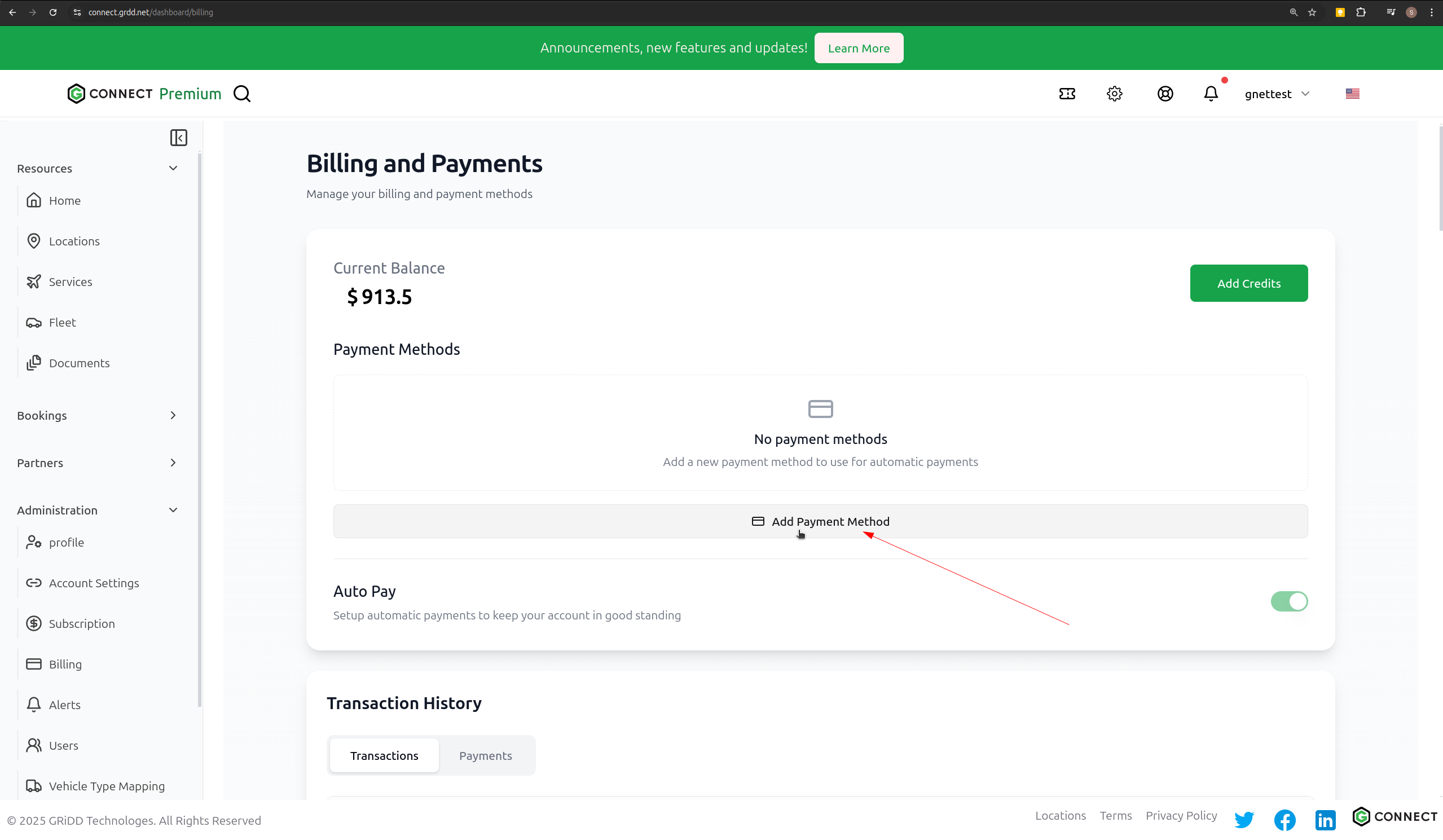Viewport: 1443px width, 840px height.
Task: Open the Twitter icon in footer
Action: point(1244,819)
